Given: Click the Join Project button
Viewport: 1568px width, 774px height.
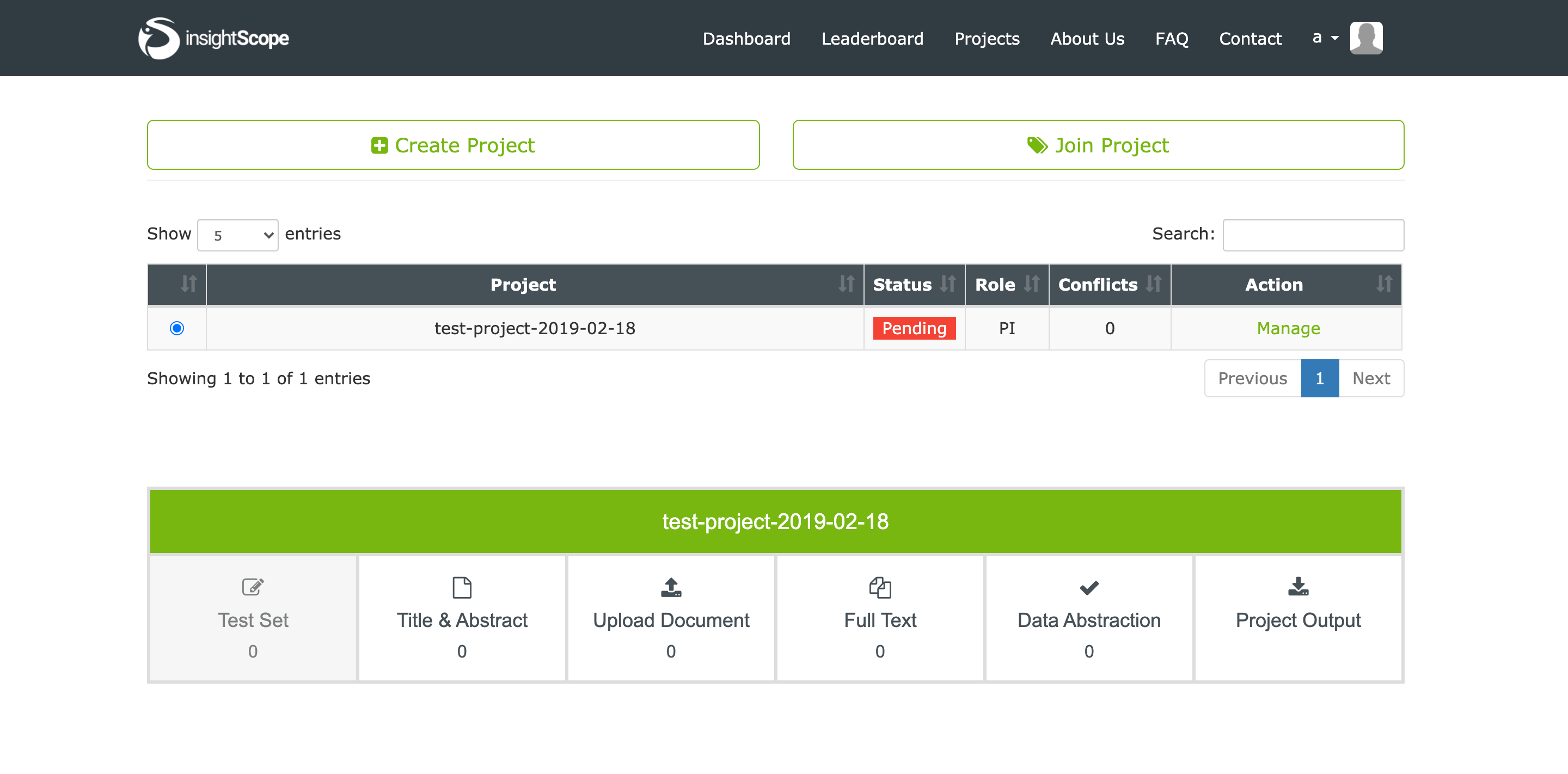Looking at the screenshot, I should (1098, 145).
